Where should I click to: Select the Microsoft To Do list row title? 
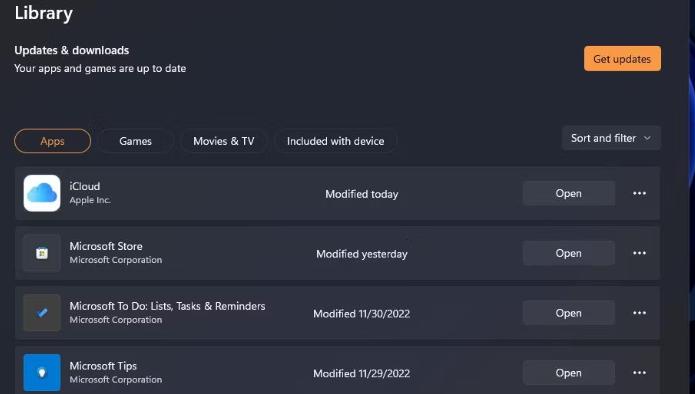pos(167,306)
